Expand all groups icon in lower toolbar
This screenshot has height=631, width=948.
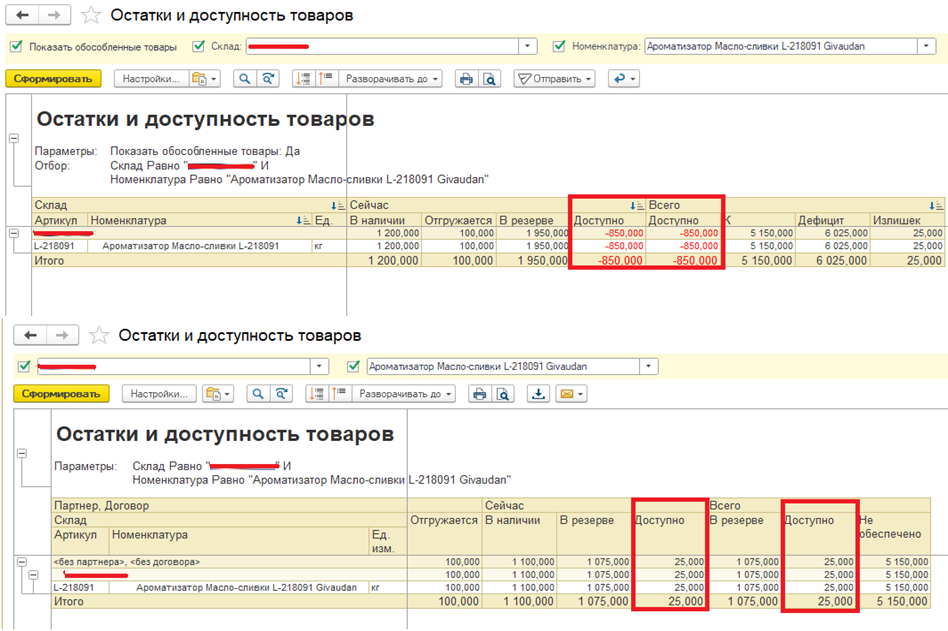(x=340, y=394)
